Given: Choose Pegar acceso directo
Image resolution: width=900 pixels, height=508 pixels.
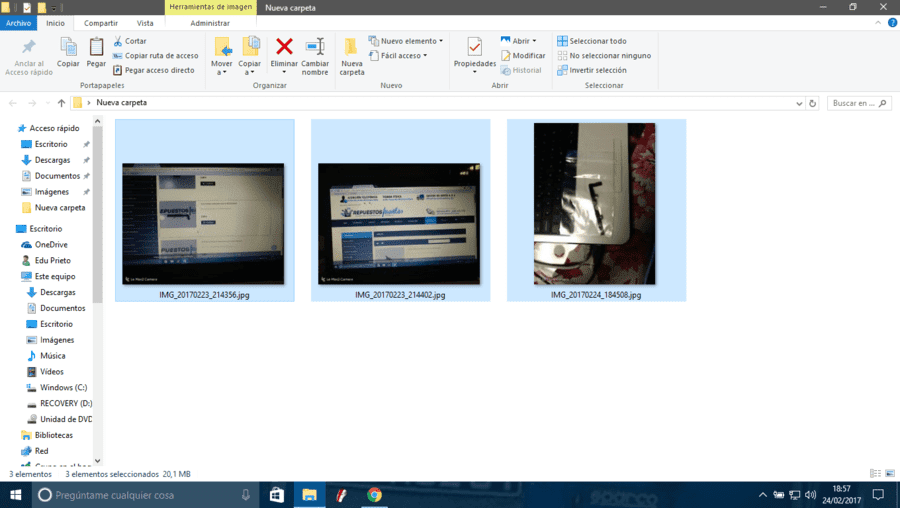Looking at the screenshot, I should (154, 70).
